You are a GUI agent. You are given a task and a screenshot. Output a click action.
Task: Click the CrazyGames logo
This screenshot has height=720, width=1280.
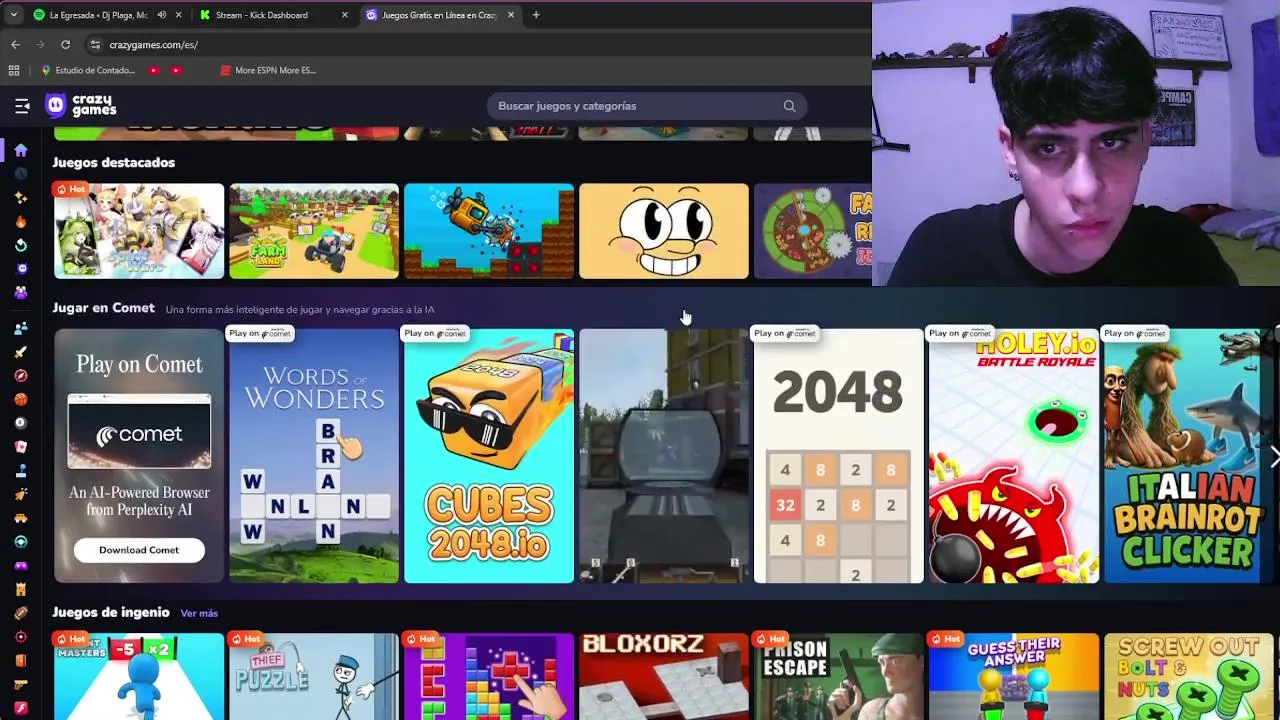(x=82, y=105)
